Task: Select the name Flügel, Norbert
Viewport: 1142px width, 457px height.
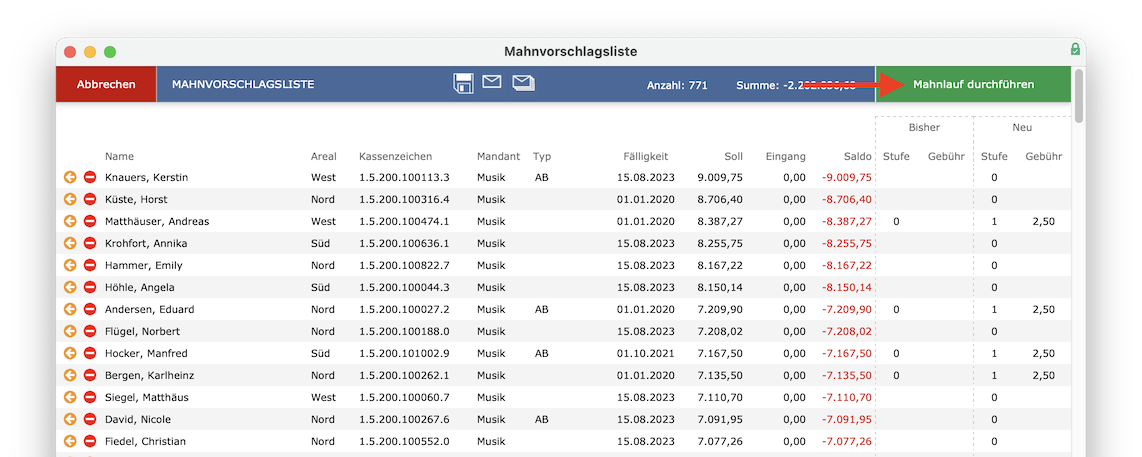Action: [x=143, y=331]
